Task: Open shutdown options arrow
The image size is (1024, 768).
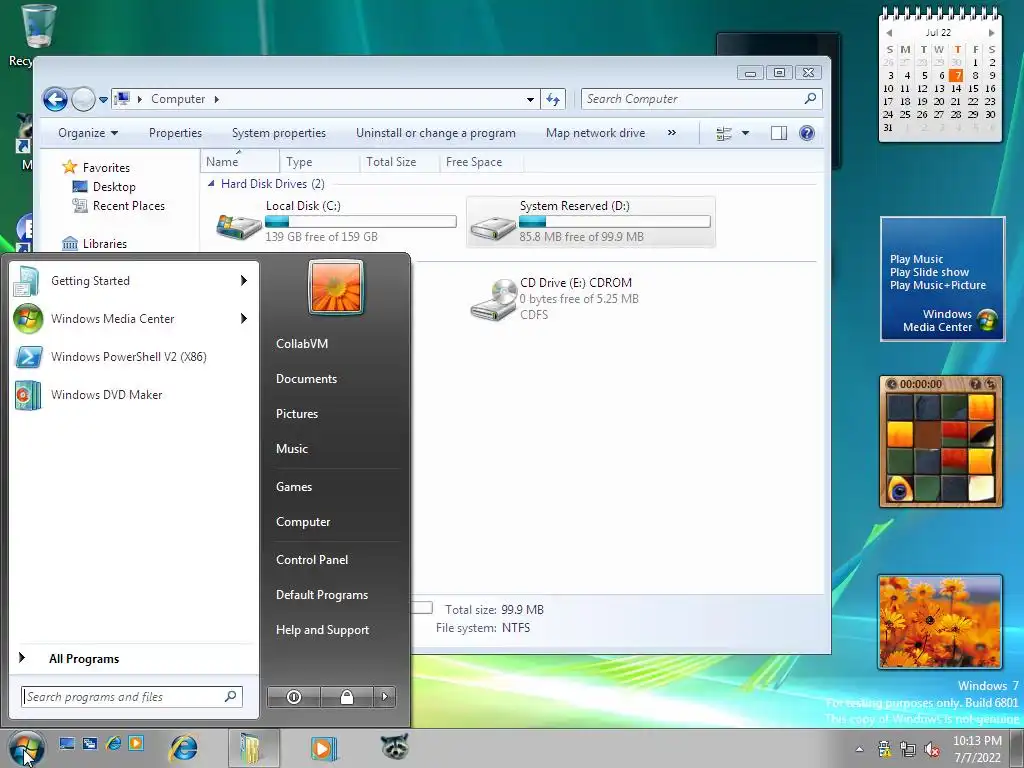Action: click(385, 697)
